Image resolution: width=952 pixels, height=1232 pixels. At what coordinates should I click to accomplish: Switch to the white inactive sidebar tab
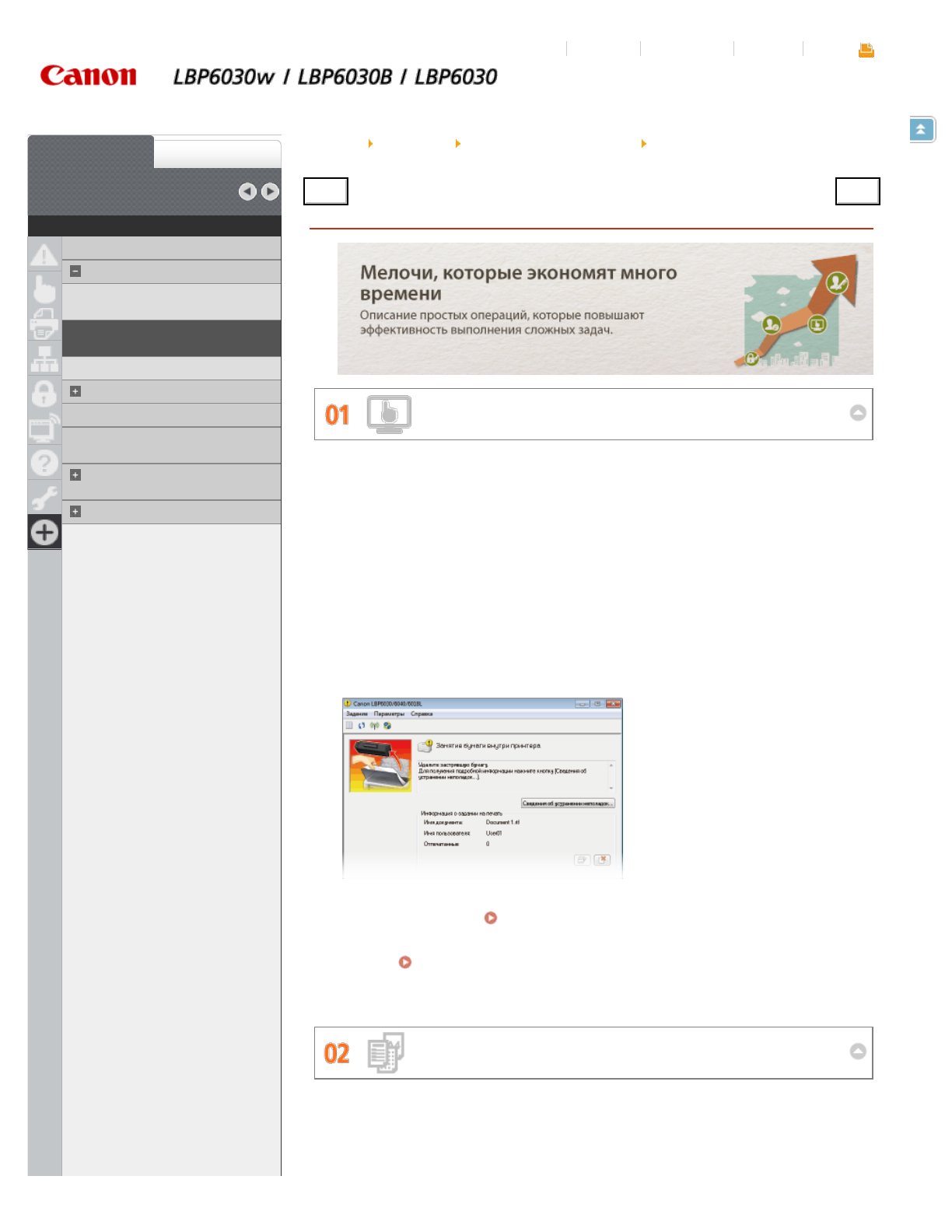pos(217,153)
